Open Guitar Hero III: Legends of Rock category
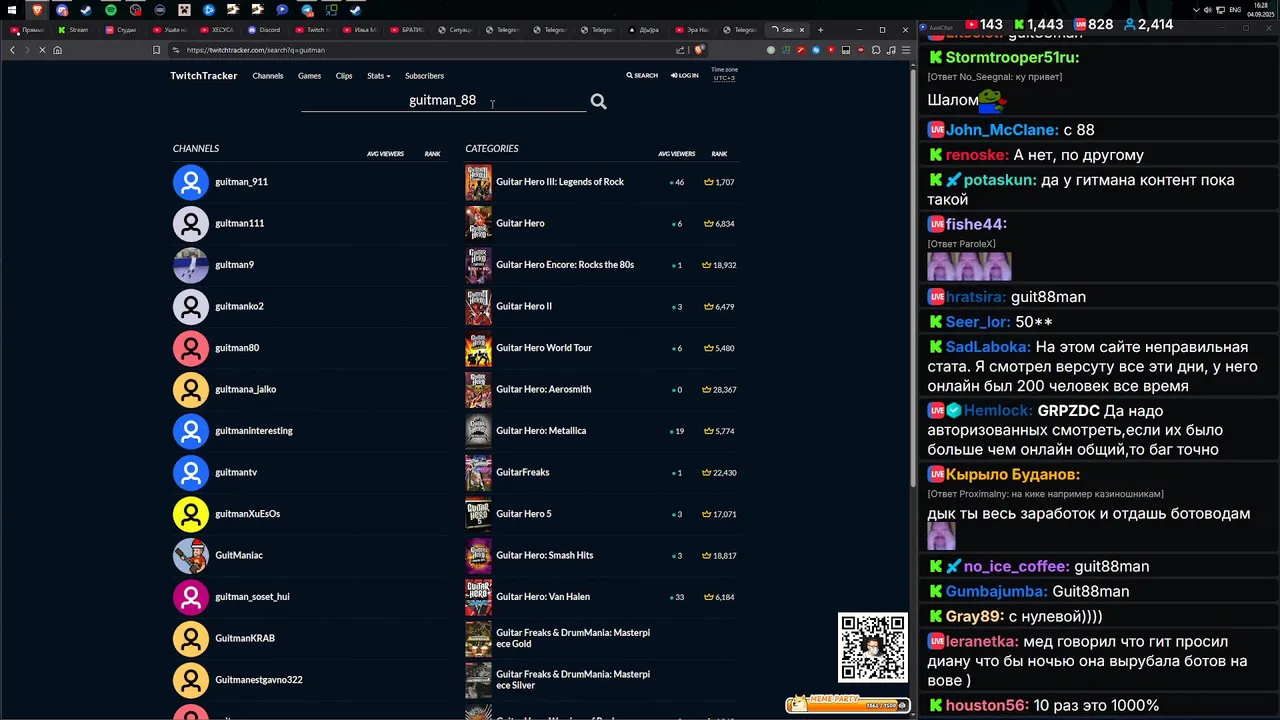 pyautogui.click(x=560, y=182)
